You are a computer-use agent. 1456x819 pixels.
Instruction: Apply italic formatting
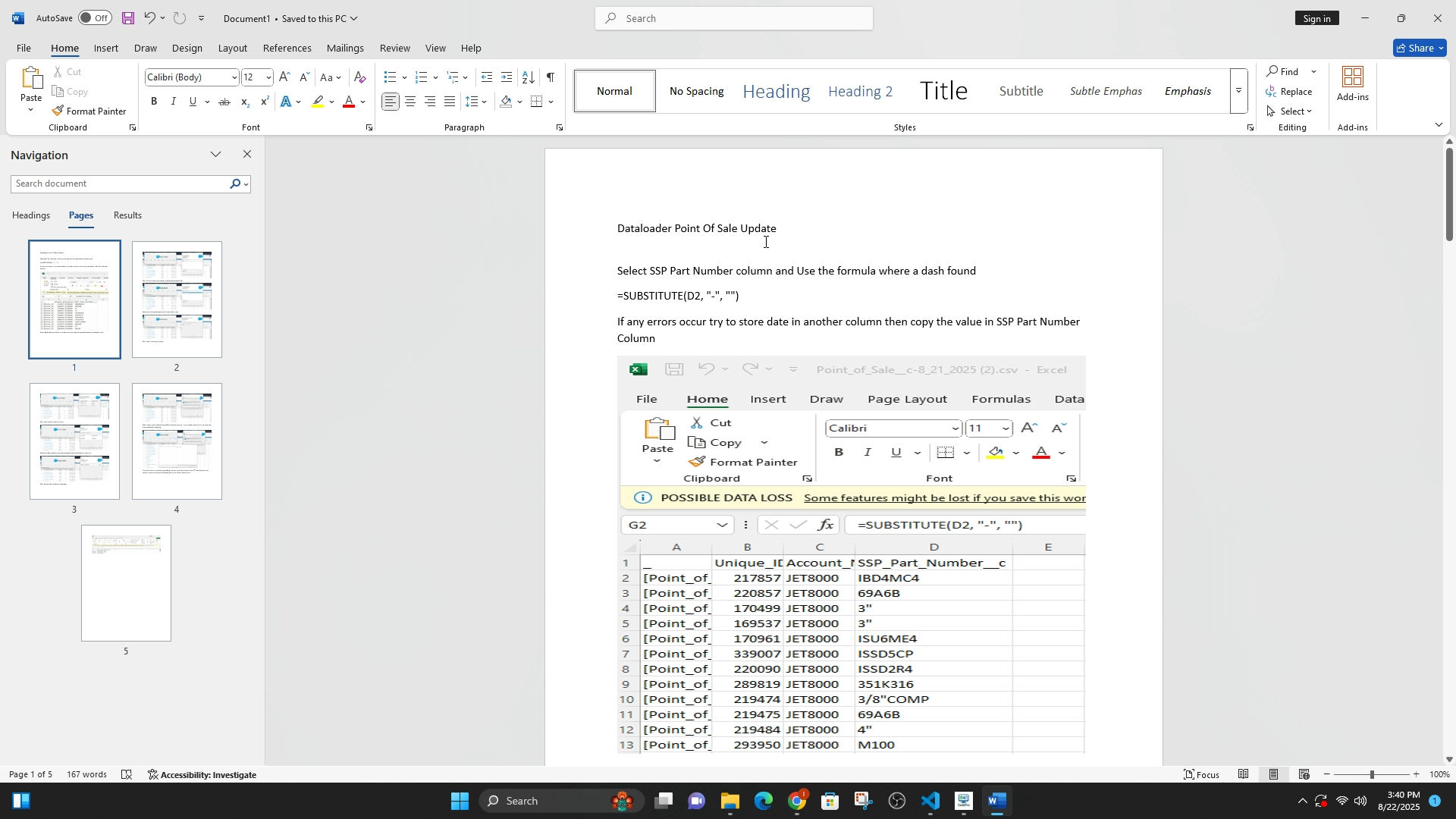(x=174, y=102)
